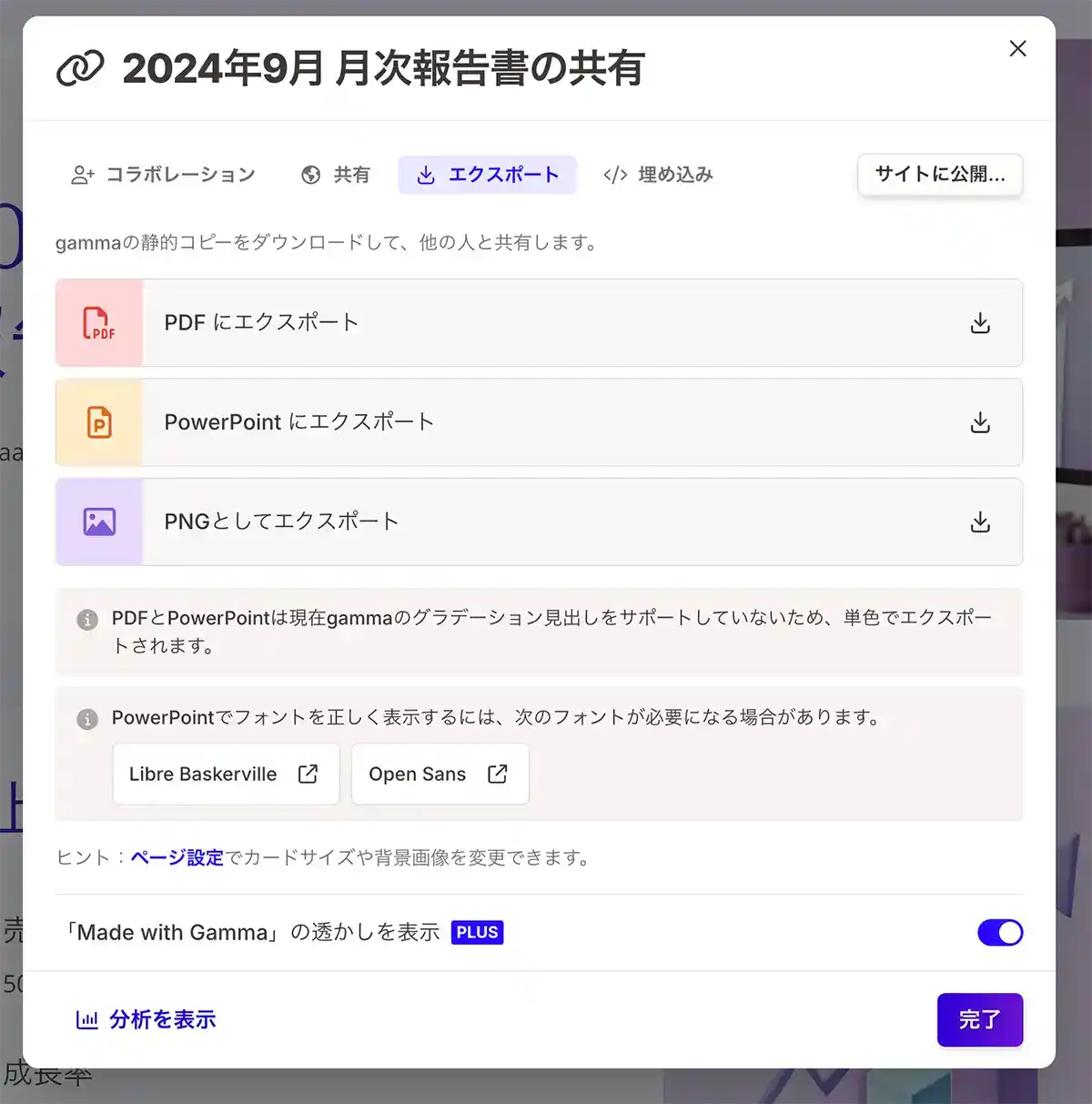
Task: Click the 完了 button
Action: (980, 1019)
